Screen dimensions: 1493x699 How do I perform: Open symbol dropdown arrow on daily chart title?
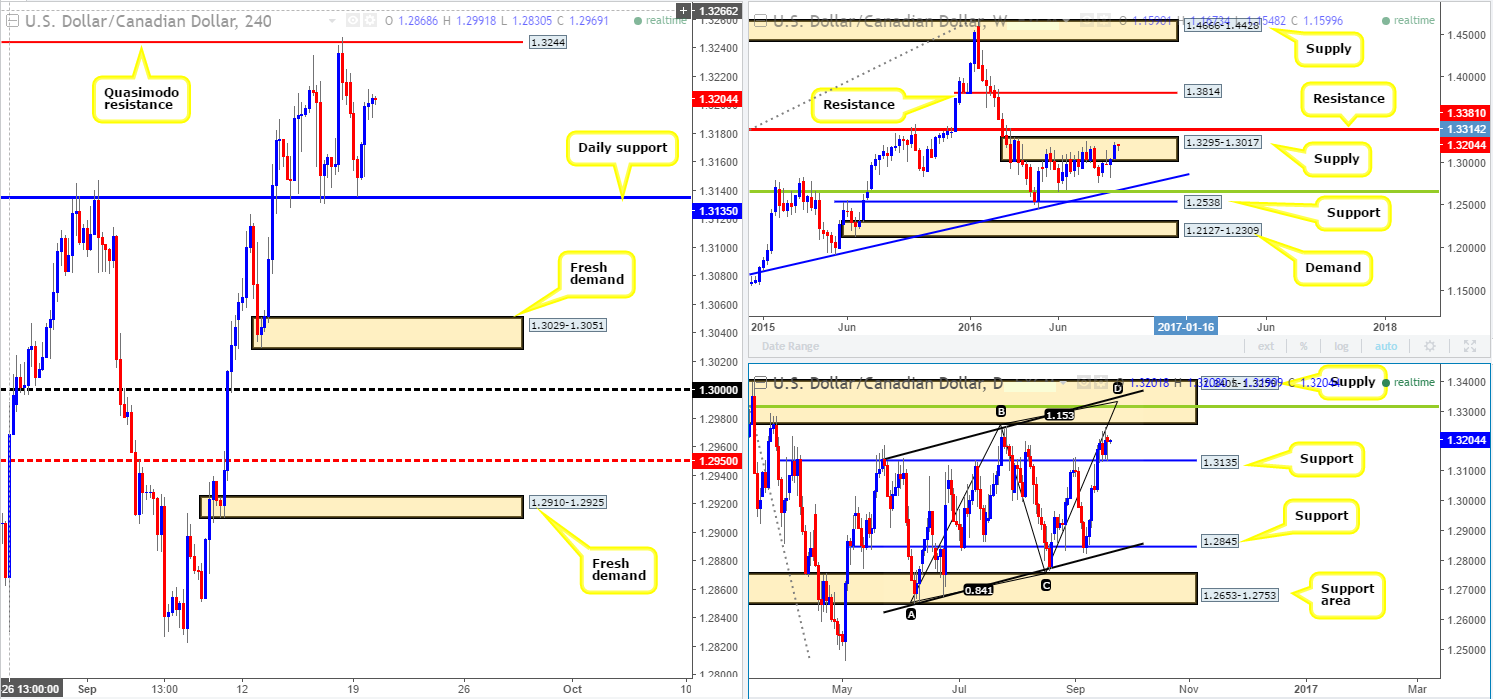coord(1063,382)
